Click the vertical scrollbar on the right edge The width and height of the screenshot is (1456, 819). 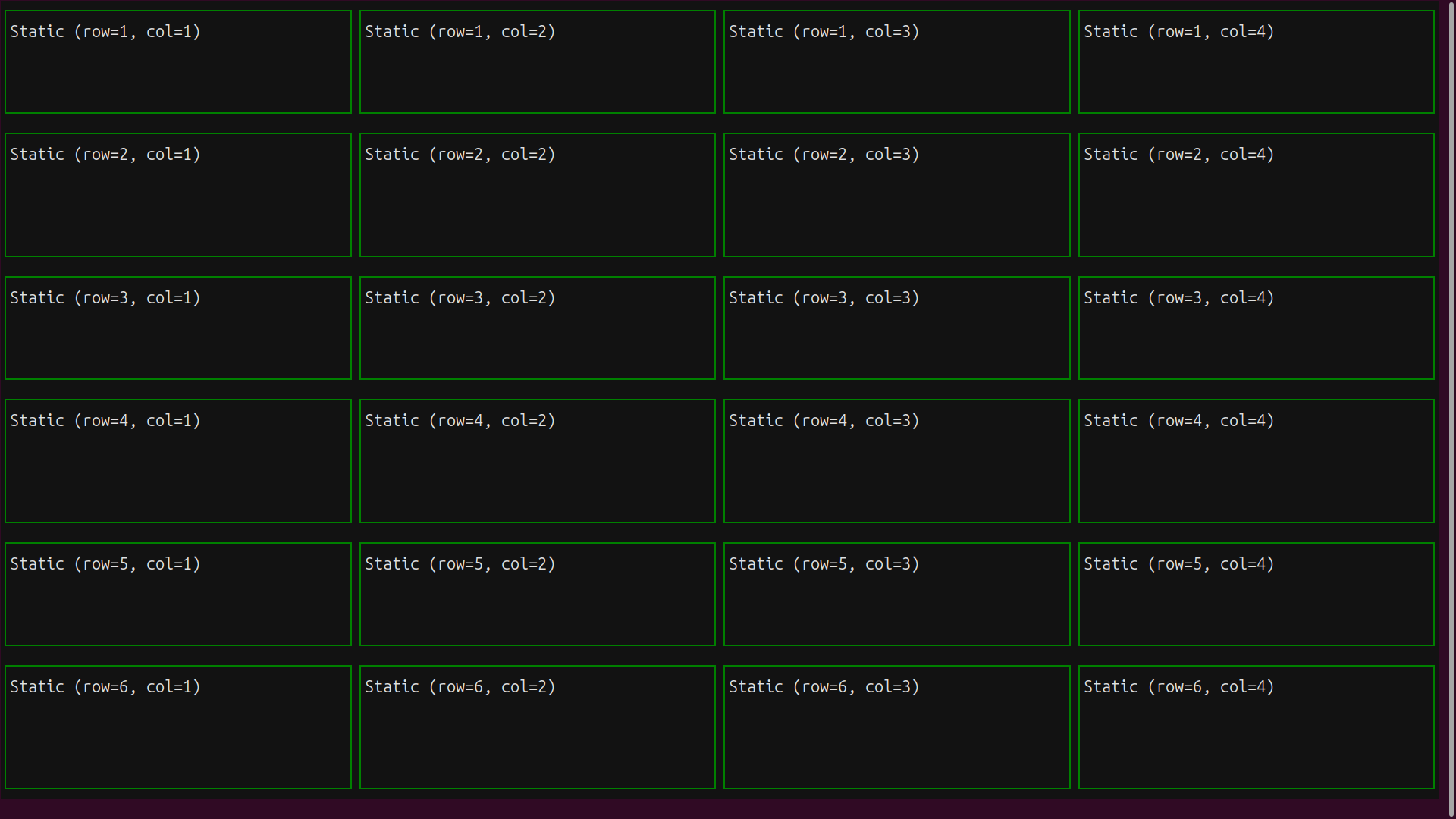point(1450,409)
